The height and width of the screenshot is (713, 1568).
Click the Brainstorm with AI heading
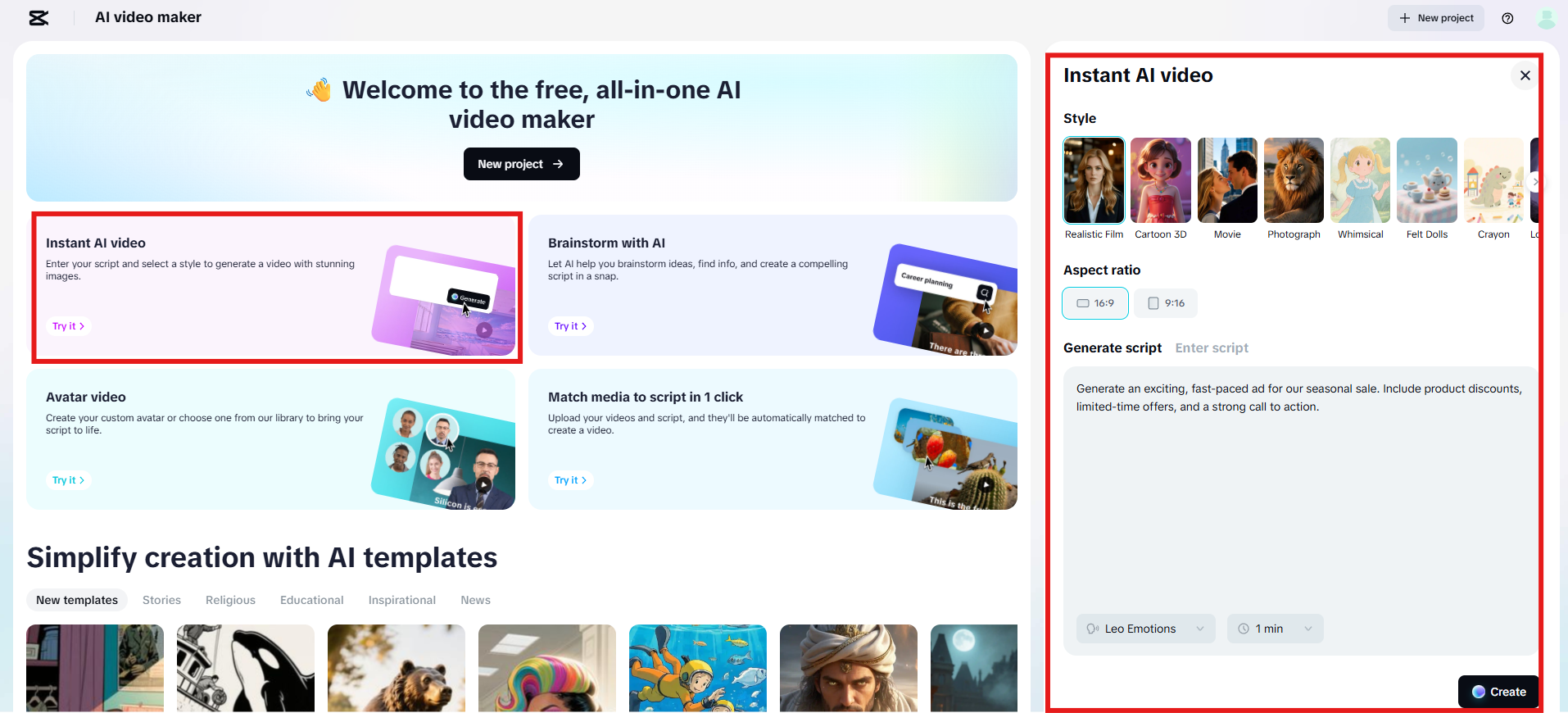point(606,243)
